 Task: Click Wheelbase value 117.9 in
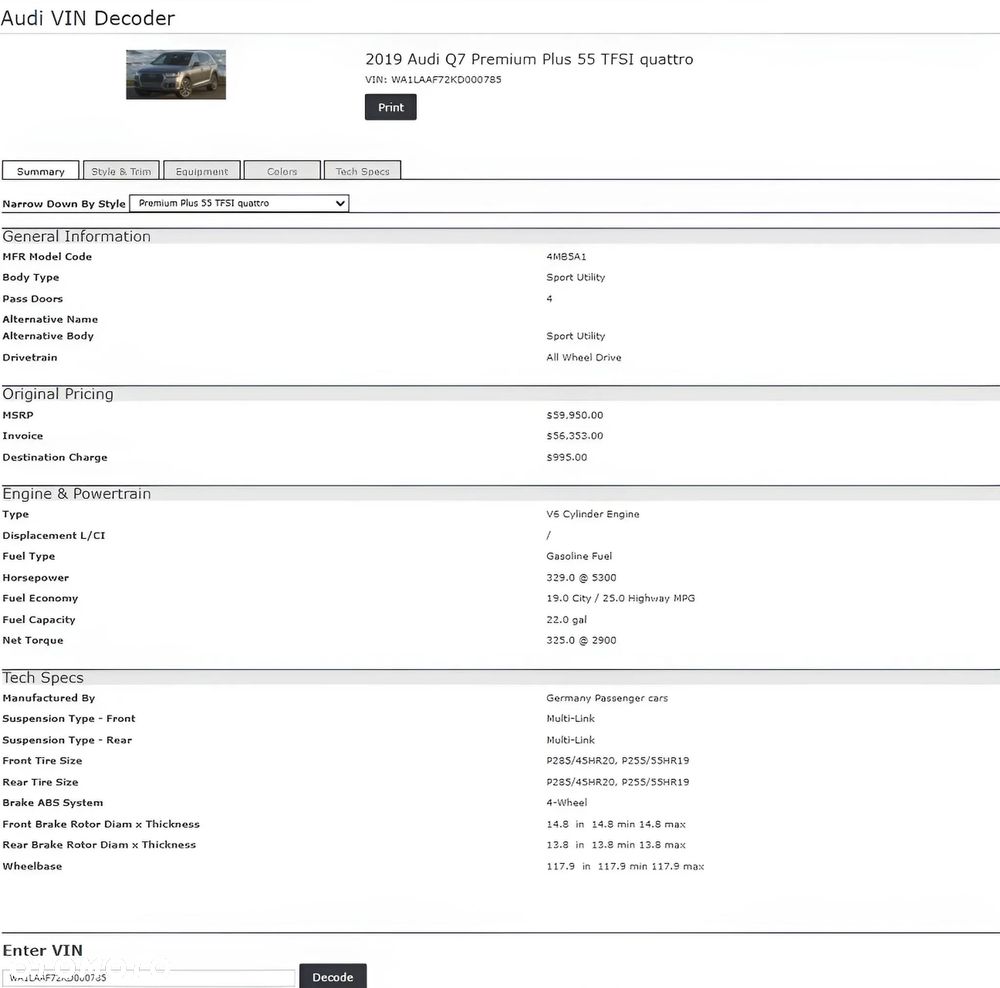(x=625, y=866)
